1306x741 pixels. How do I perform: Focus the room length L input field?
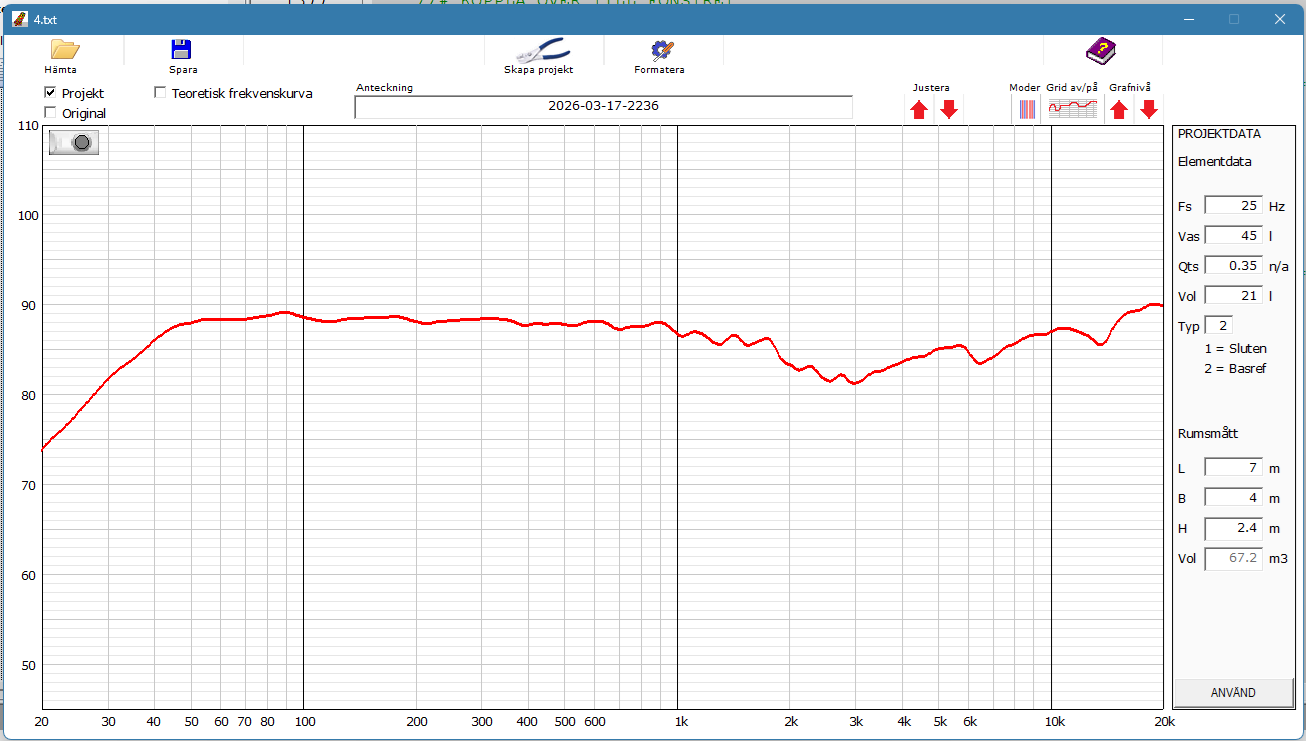1233,468
